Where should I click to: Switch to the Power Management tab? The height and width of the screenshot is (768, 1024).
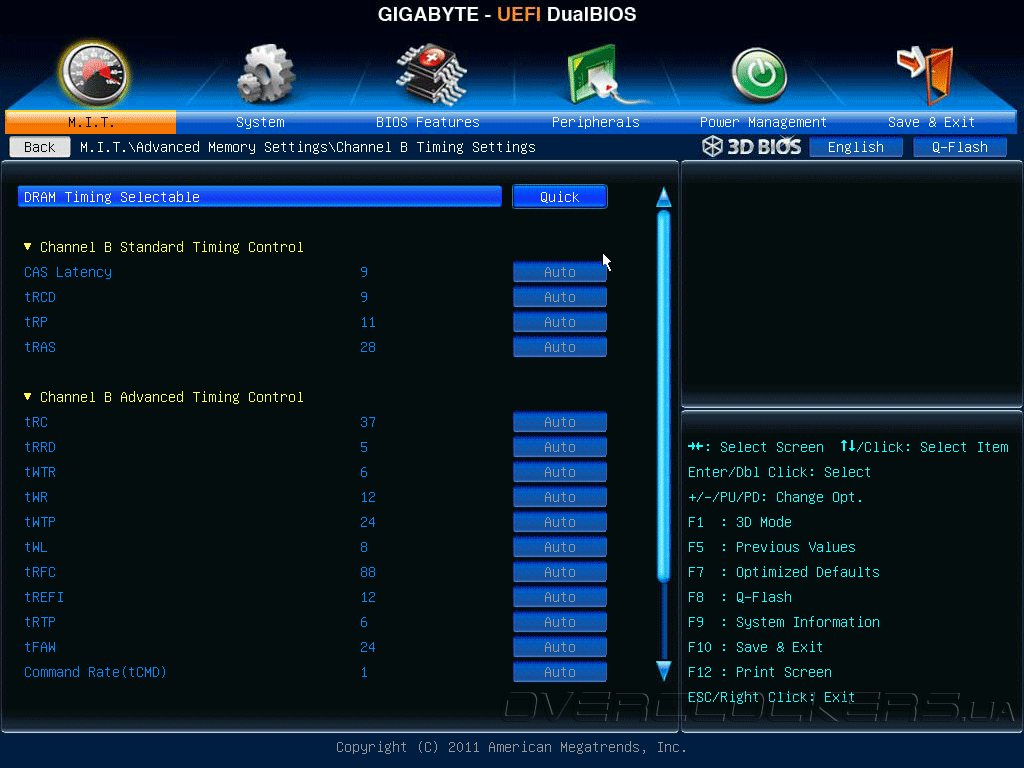pyautogui.click(x=763, y=122)
